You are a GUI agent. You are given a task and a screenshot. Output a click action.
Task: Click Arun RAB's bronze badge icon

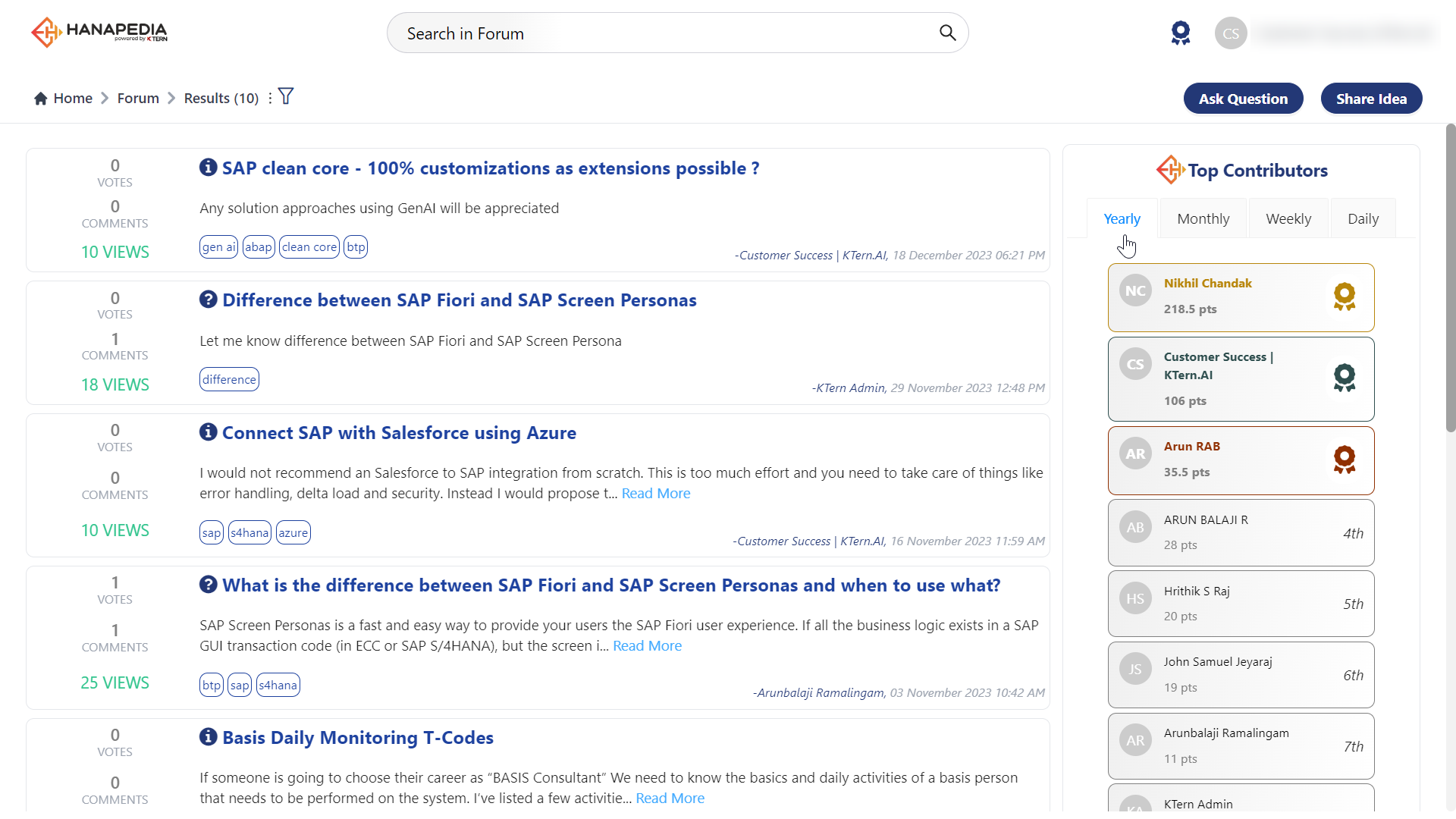1345,460
